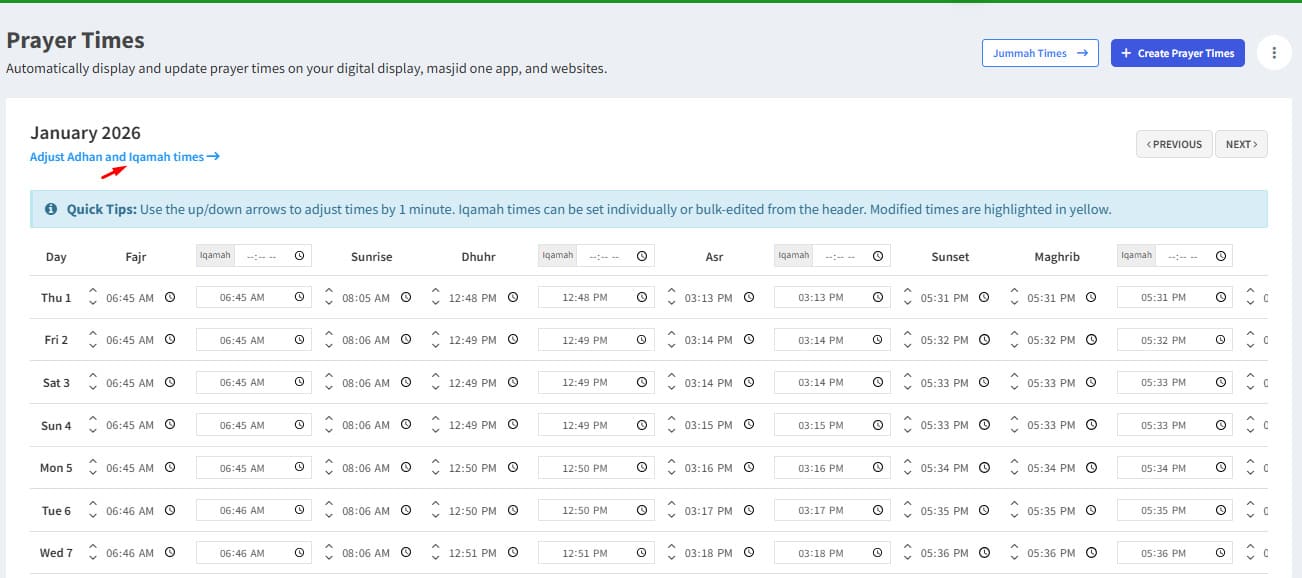Click clock icon beside Mon 5 Asr time
The height and width of the screenshot is (578, 1302).
[x=749, y=467]
